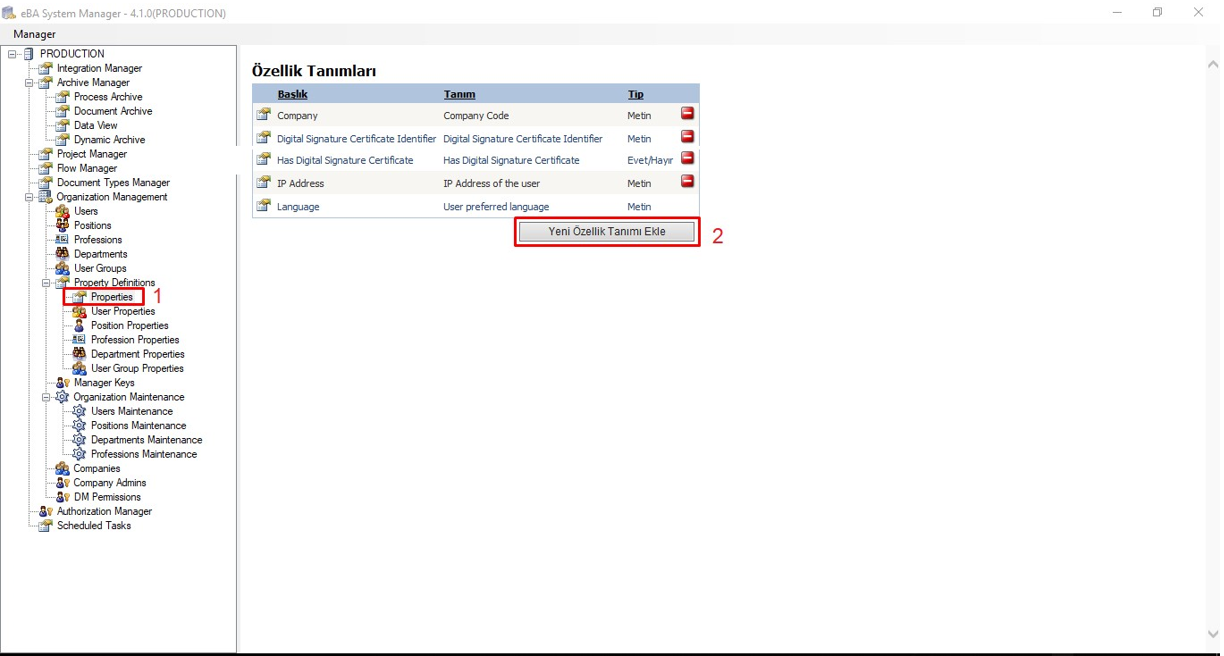Click the Integration Manager tree icon
Screen dimensions: 1224x656
point(45,68)
